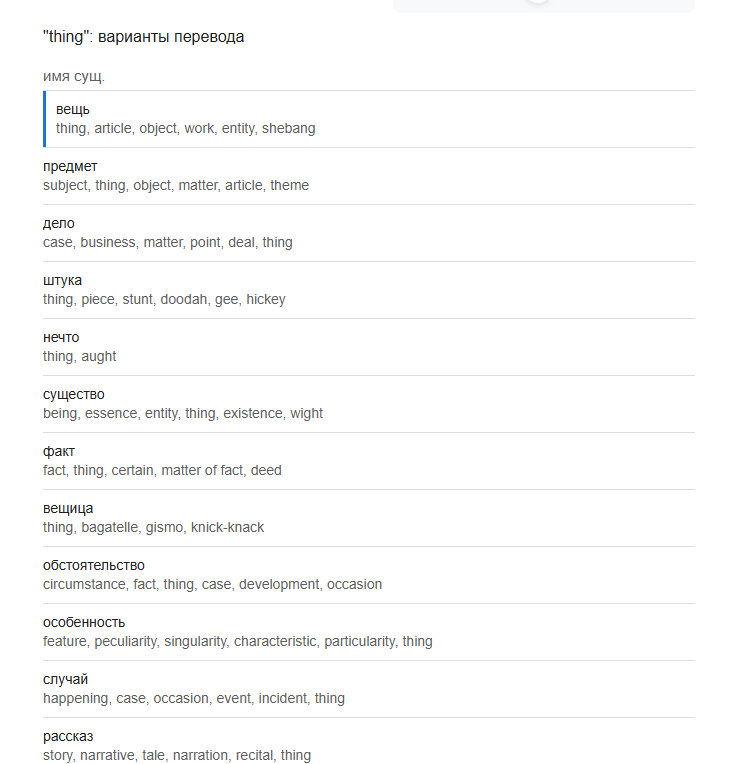743x764 pixels.
Task: Select the synonym happening
Action: 76,699
